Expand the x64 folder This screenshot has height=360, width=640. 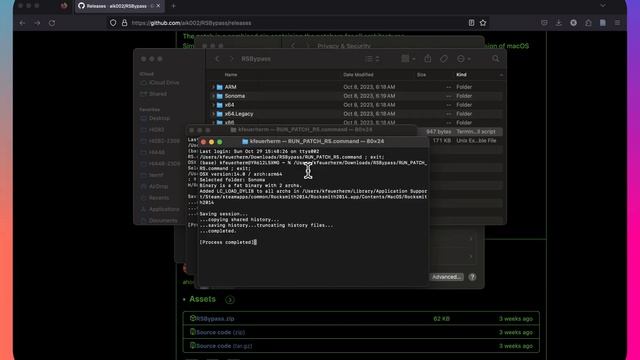(x=213, y=105)
